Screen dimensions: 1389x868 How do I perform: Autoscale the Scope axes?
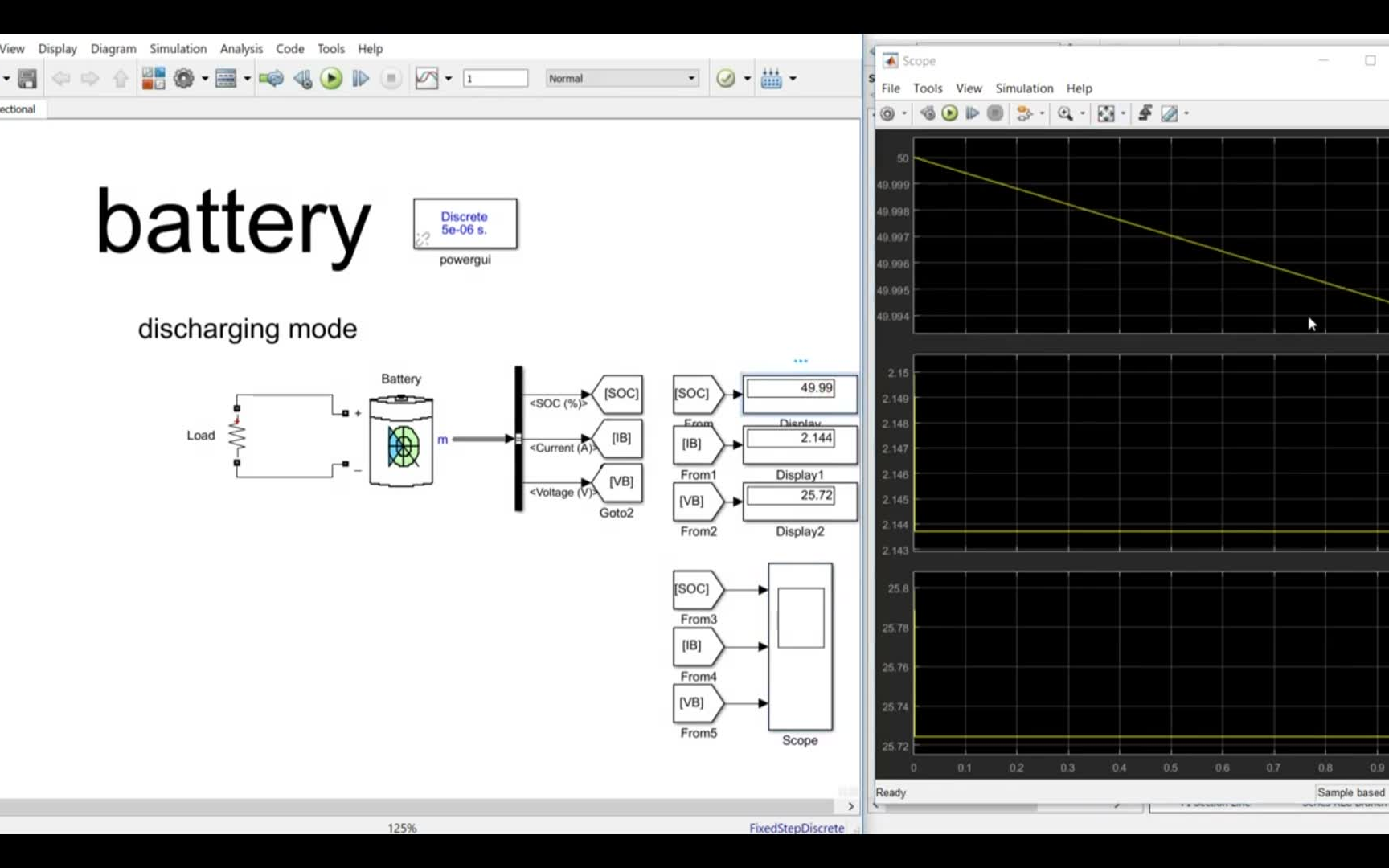(1106, 113)
